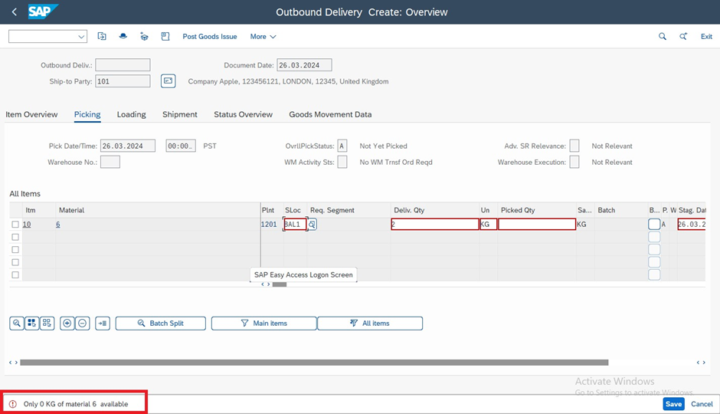Toggle batch checkbox in fourth row

pos(654,262)
